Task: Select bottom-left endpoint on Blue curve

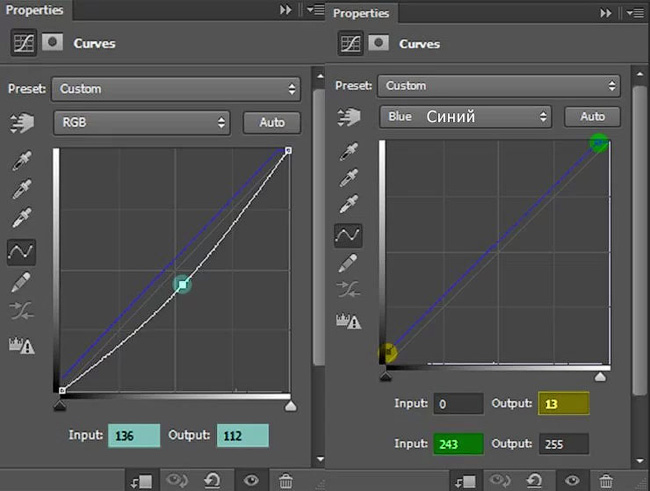Action: (388, 352)
